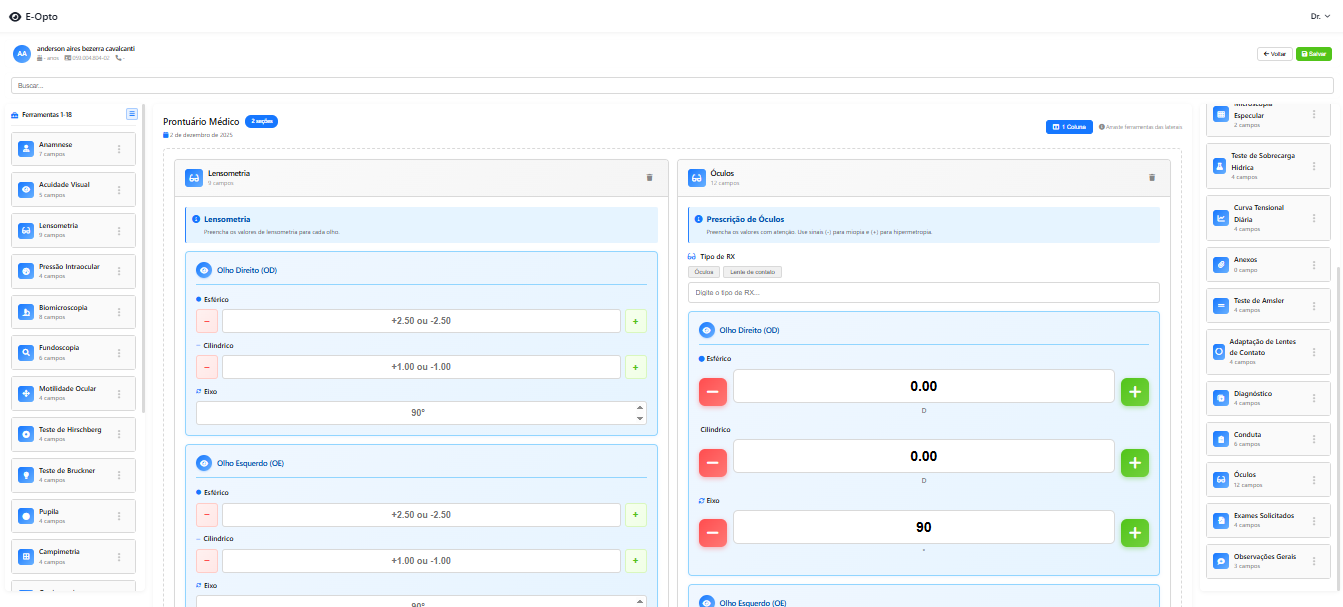The width and height of the screenshot is (1343, 607).
Task: Open the three-dot menu next to Diagnóstico
Action: 1314,398
